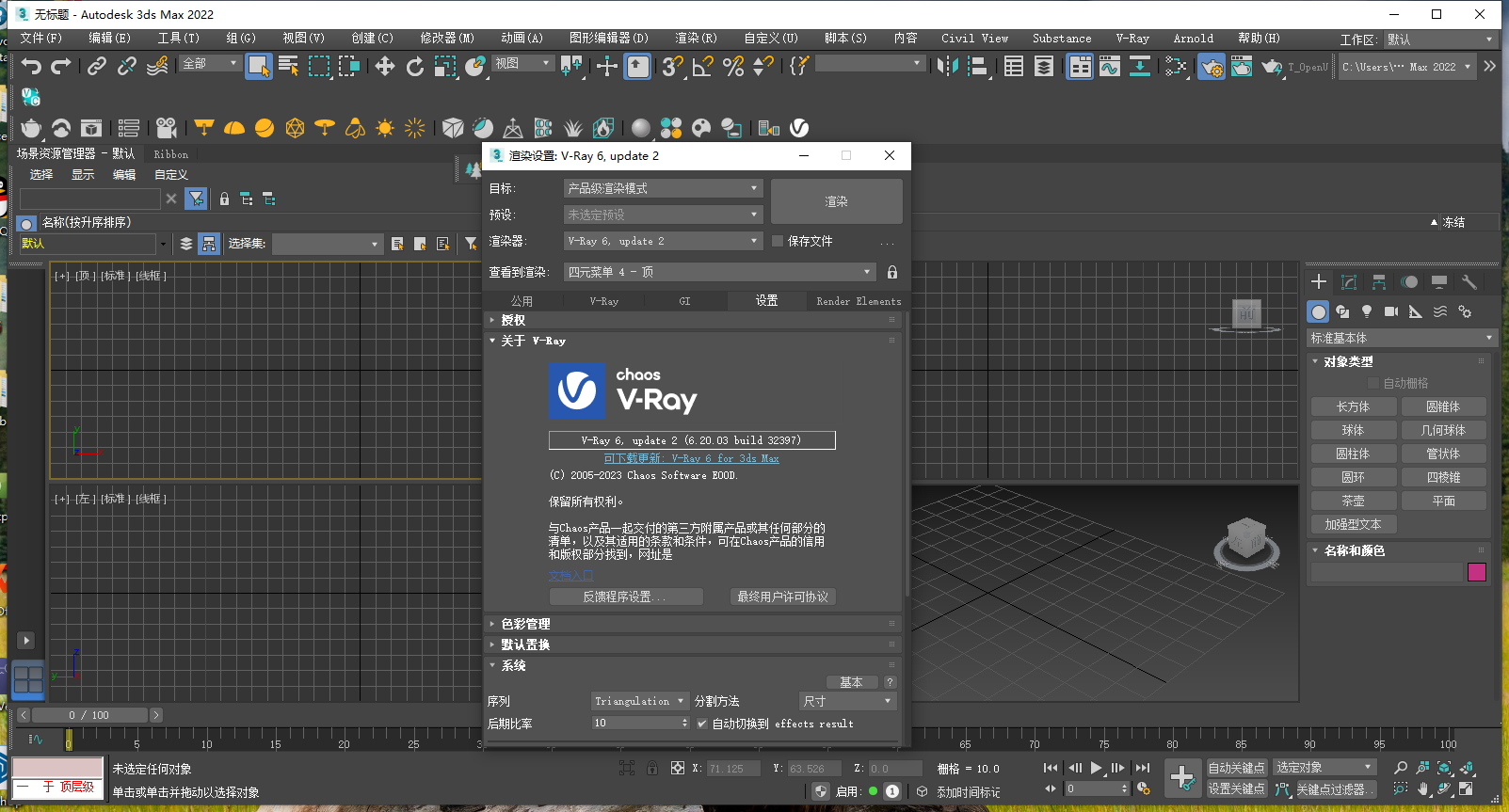Click the large 渲染 button
Image resolution: width=1509 pixels, height=812 pixels.
point(836,201)
